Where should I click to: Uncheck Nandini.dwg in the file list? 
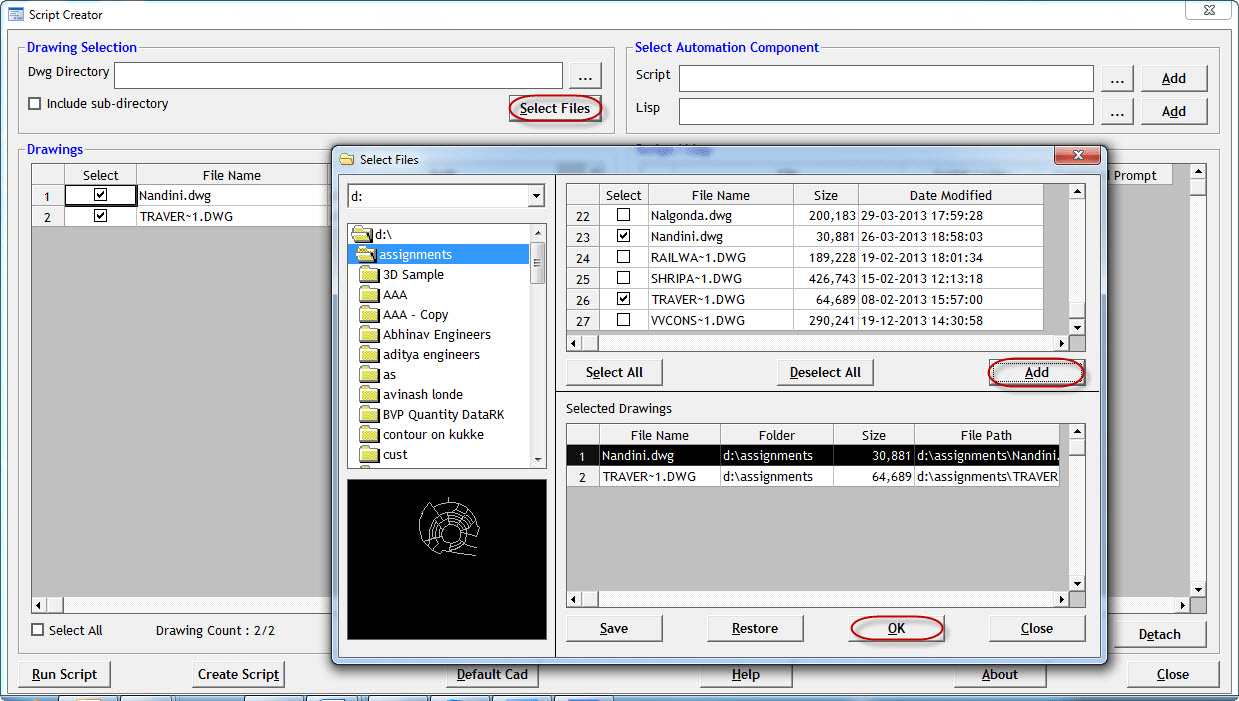click(623, 236)
